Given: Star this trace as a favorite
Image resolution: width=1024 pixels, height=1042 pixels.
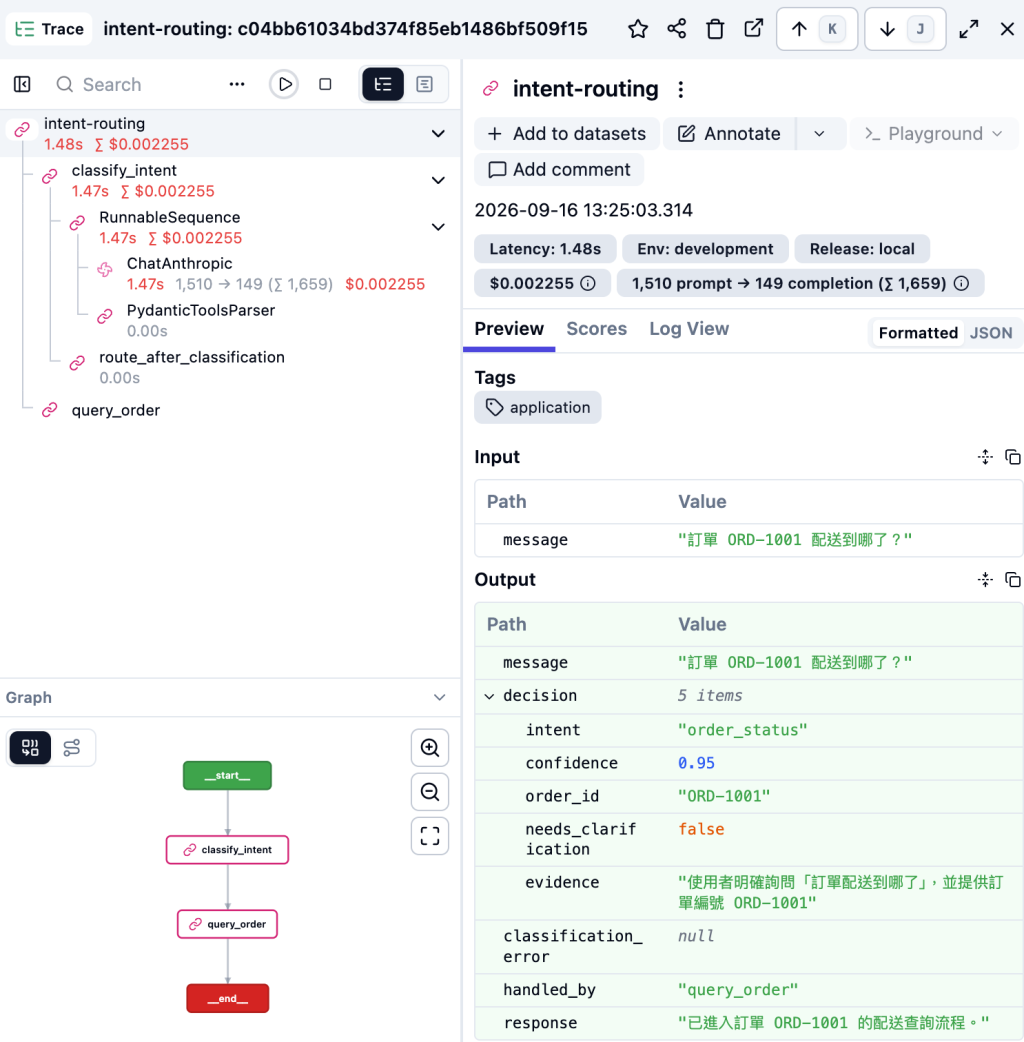Looking at the screenshot, I should pyautogui.click(x=638, y=29).
